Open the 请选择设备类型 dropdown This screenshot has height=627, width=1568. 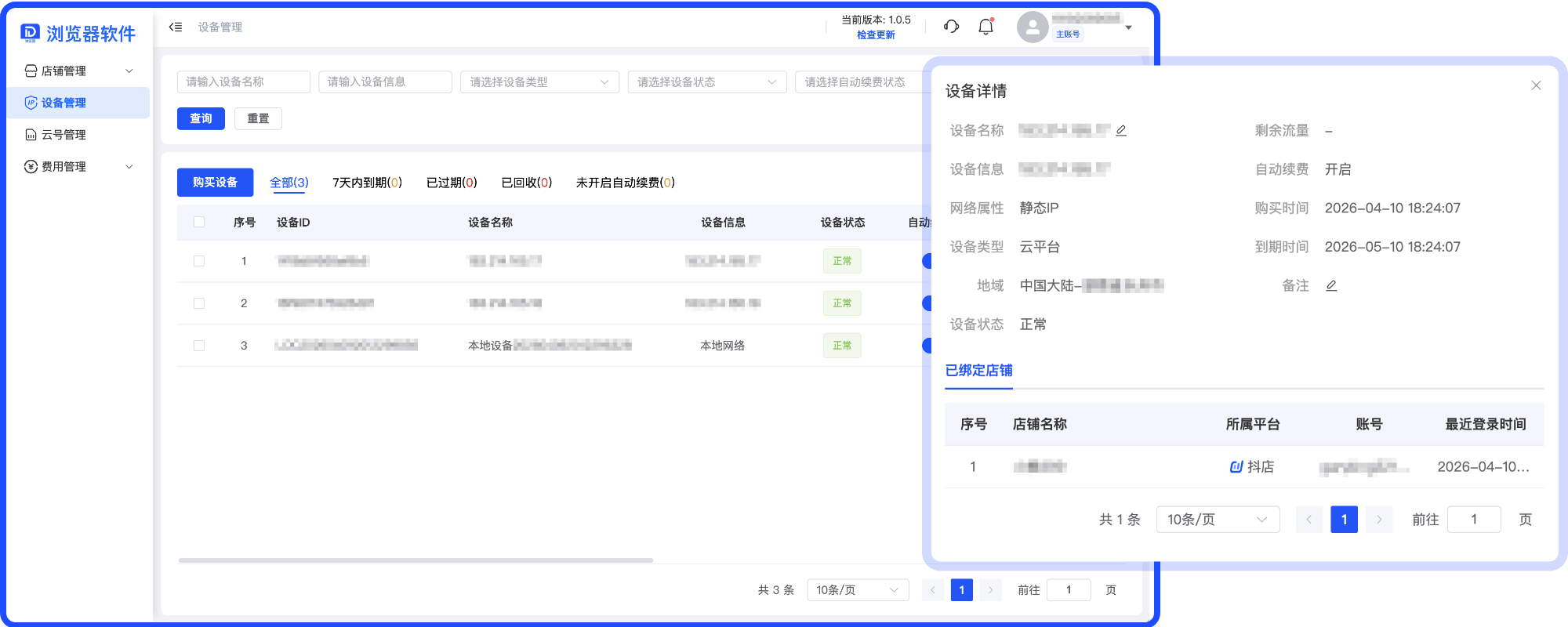tap(539, 82)
